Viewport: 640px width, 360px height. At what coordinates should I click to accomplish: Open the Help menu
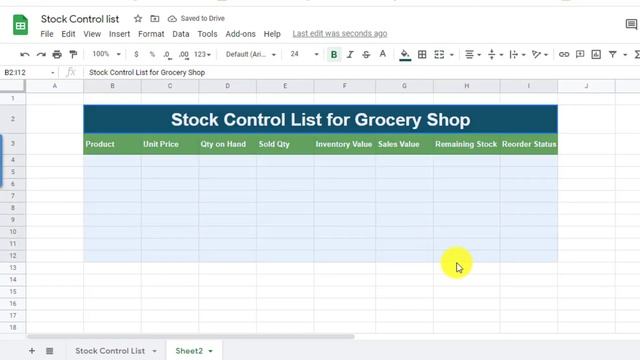click(272, 34)
